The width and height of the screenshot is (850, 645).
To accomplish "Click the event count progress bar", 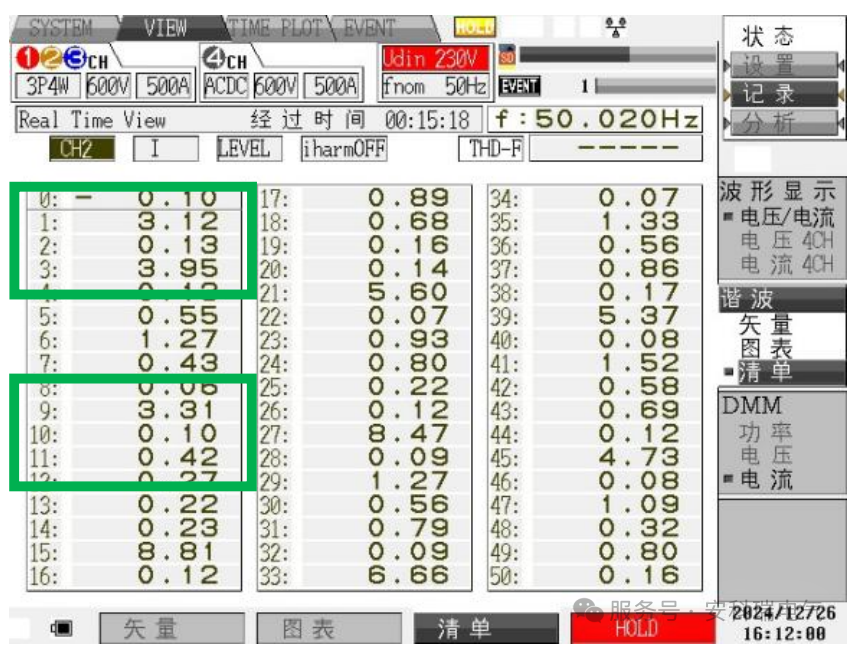I will [x=655, y=85].
